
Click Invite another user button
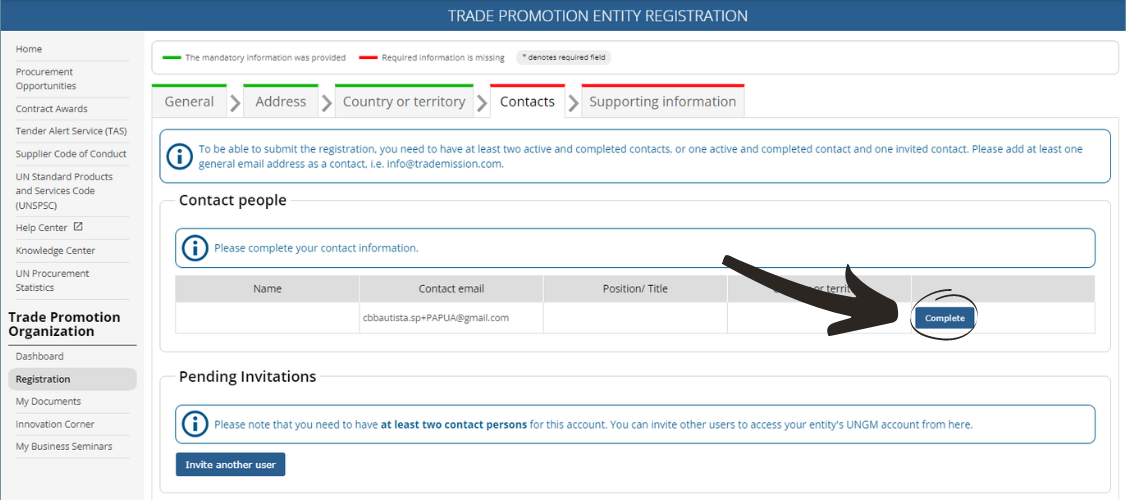pos(231,465)
